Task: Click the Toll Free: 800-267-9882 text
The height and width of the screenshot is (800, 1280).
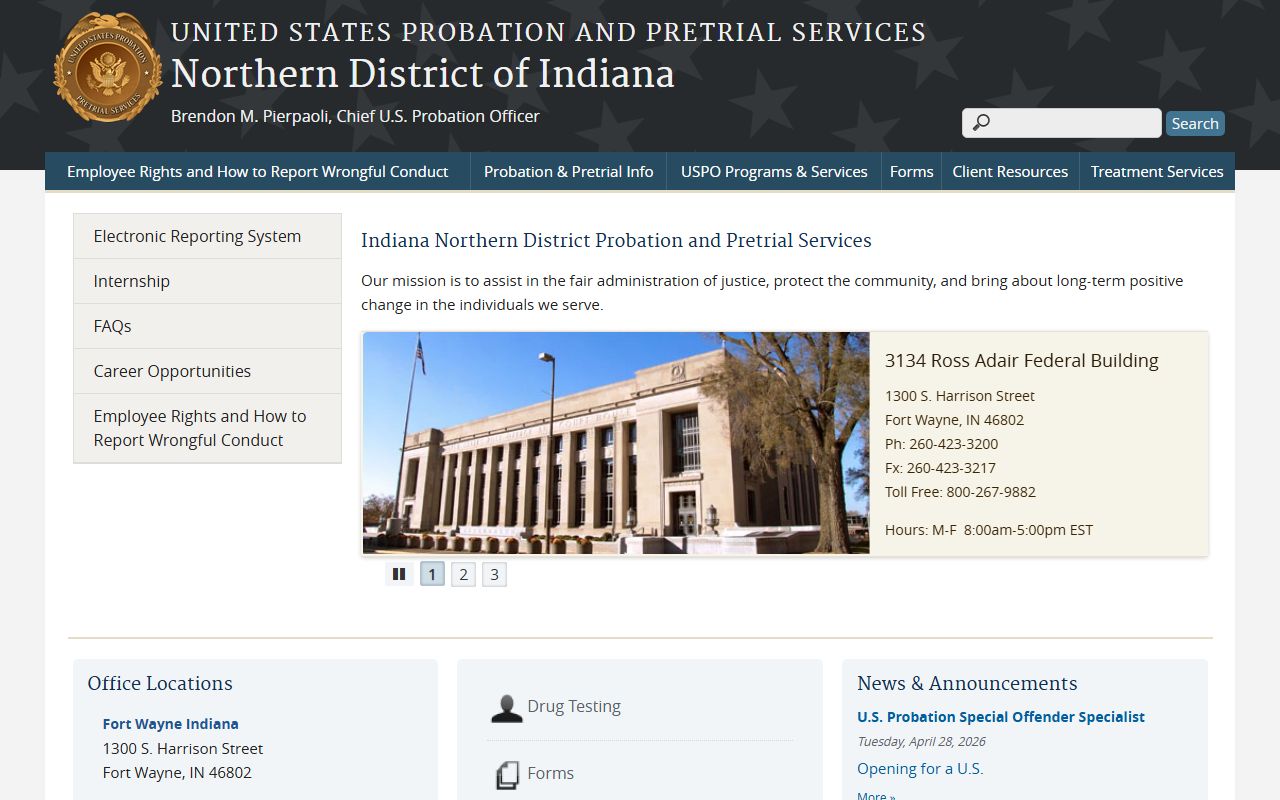Action: [x=960, y=492]
